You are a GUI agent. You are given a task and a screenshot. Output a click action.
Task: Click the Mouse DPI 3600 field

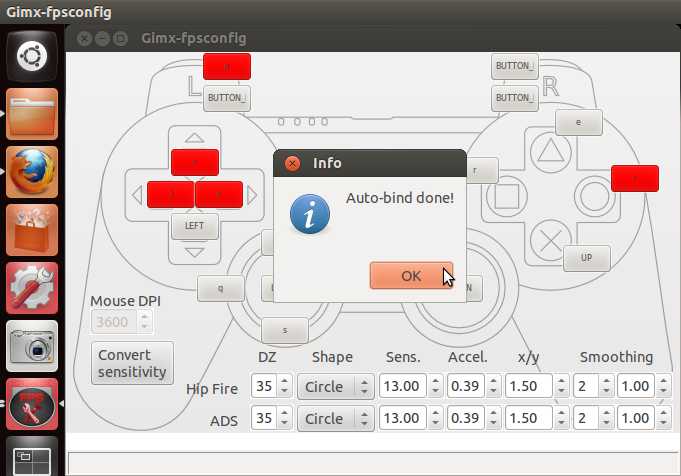coord(115,322)
